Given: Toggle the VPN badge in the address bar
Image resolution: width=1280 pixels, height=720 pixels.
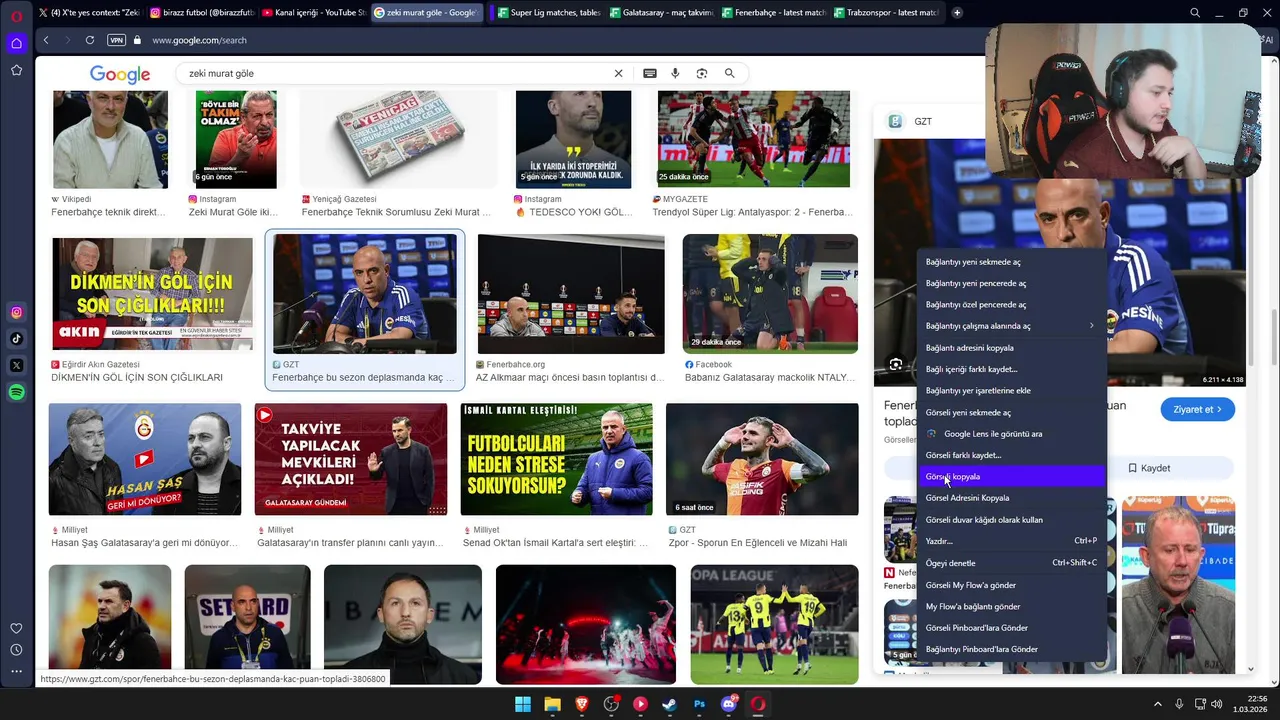Looking at the screenshot, I should coord(116,40).
